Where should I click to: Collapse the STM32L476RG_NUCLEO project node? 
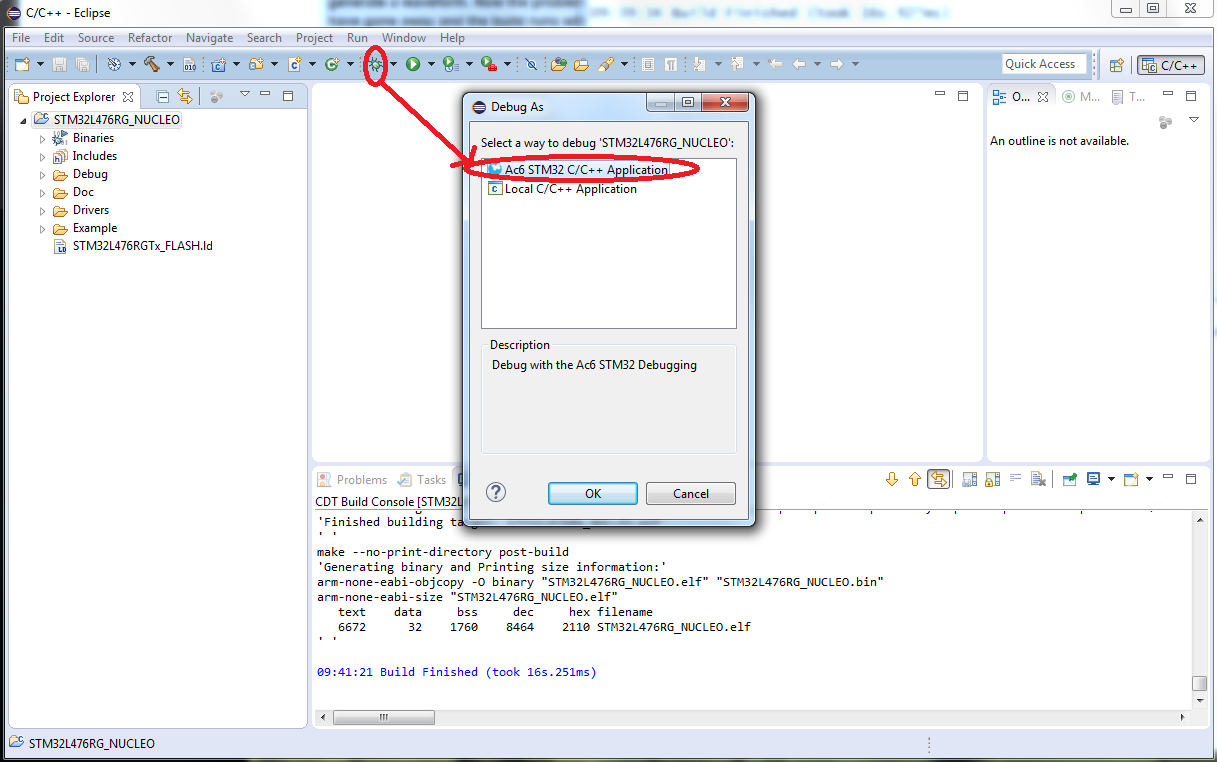click(25, 120)
